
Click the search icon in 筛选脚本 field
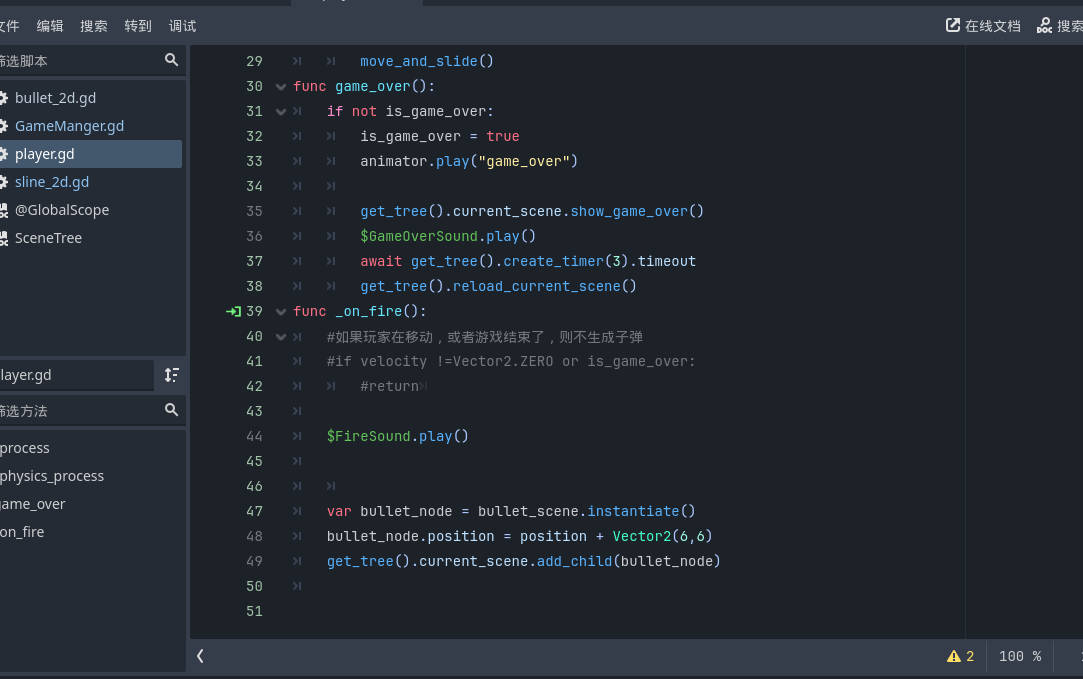pyautogui.click(x=171, y=60)
